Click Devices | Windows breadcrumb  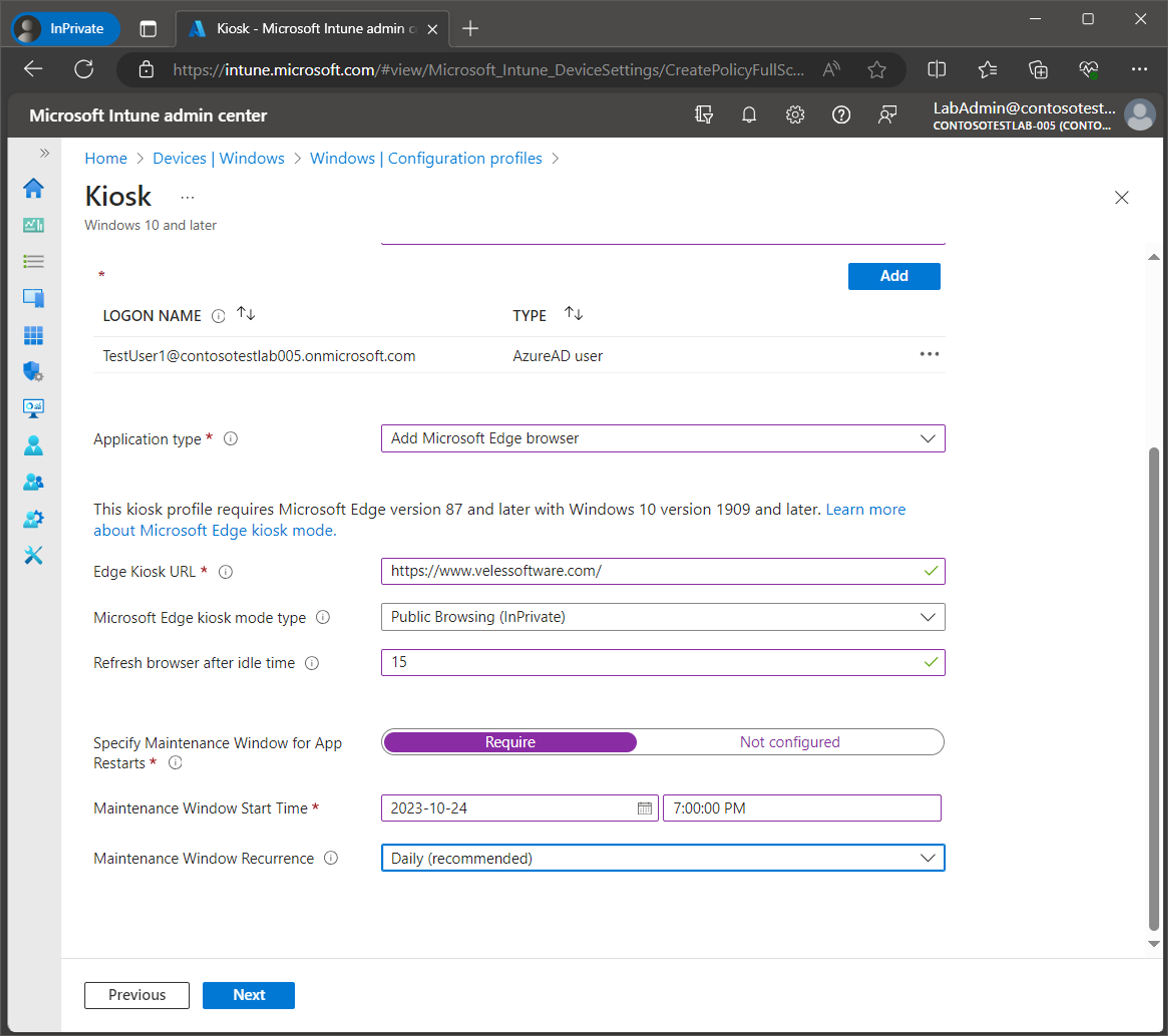218,158
